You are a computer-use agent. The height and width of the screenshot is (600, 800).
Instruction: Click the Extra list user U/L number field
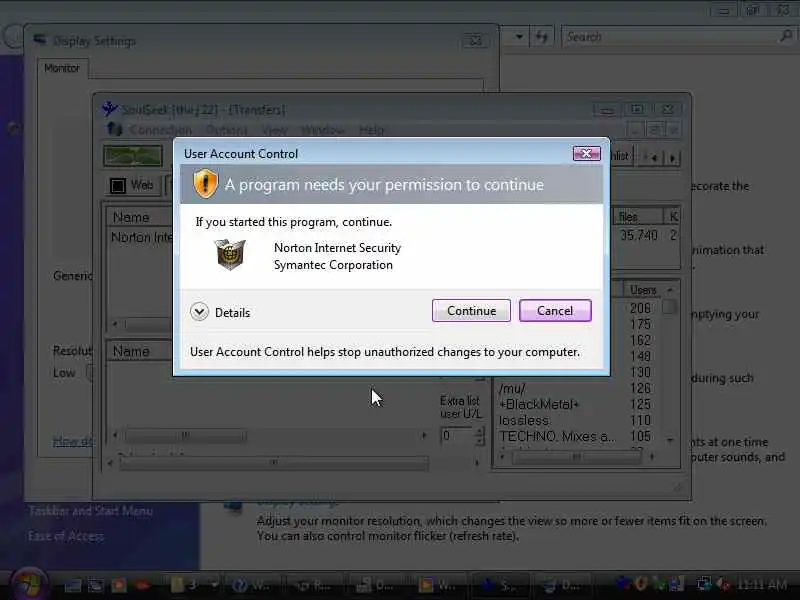point(457,436)
